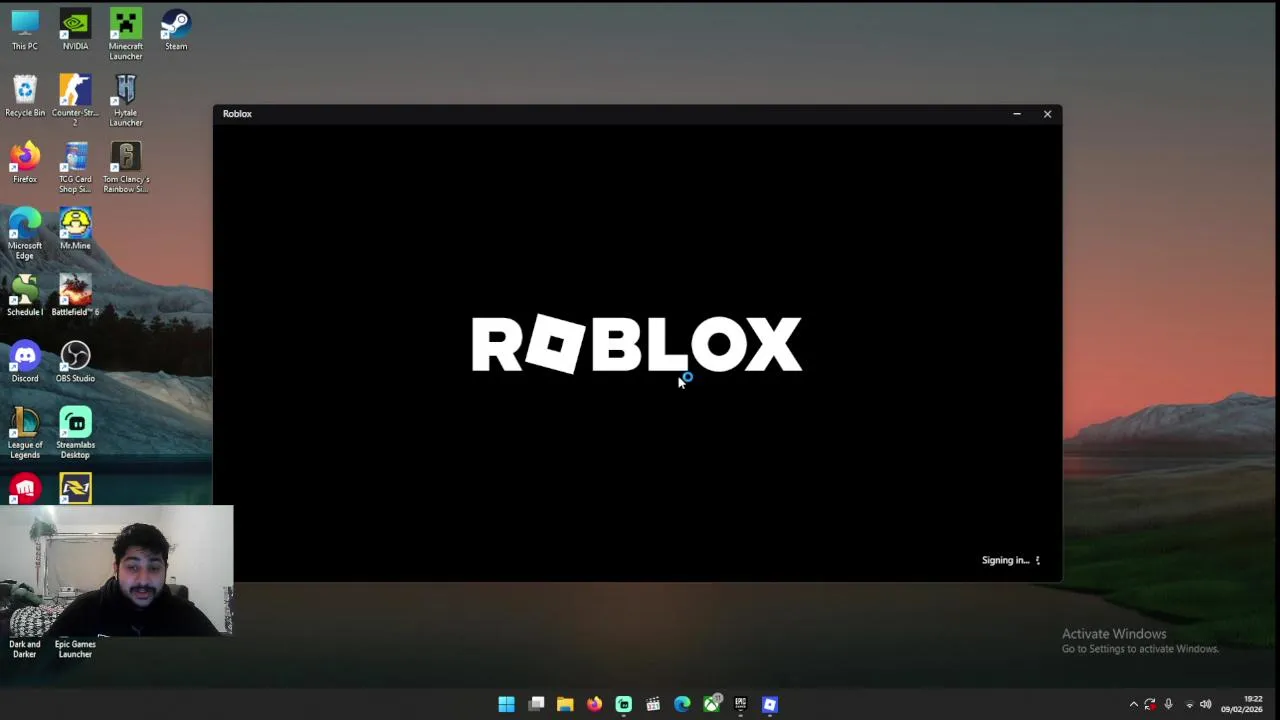
Task: Open the network Wi-Fi tray icon
Action: tap(1189, 704)
